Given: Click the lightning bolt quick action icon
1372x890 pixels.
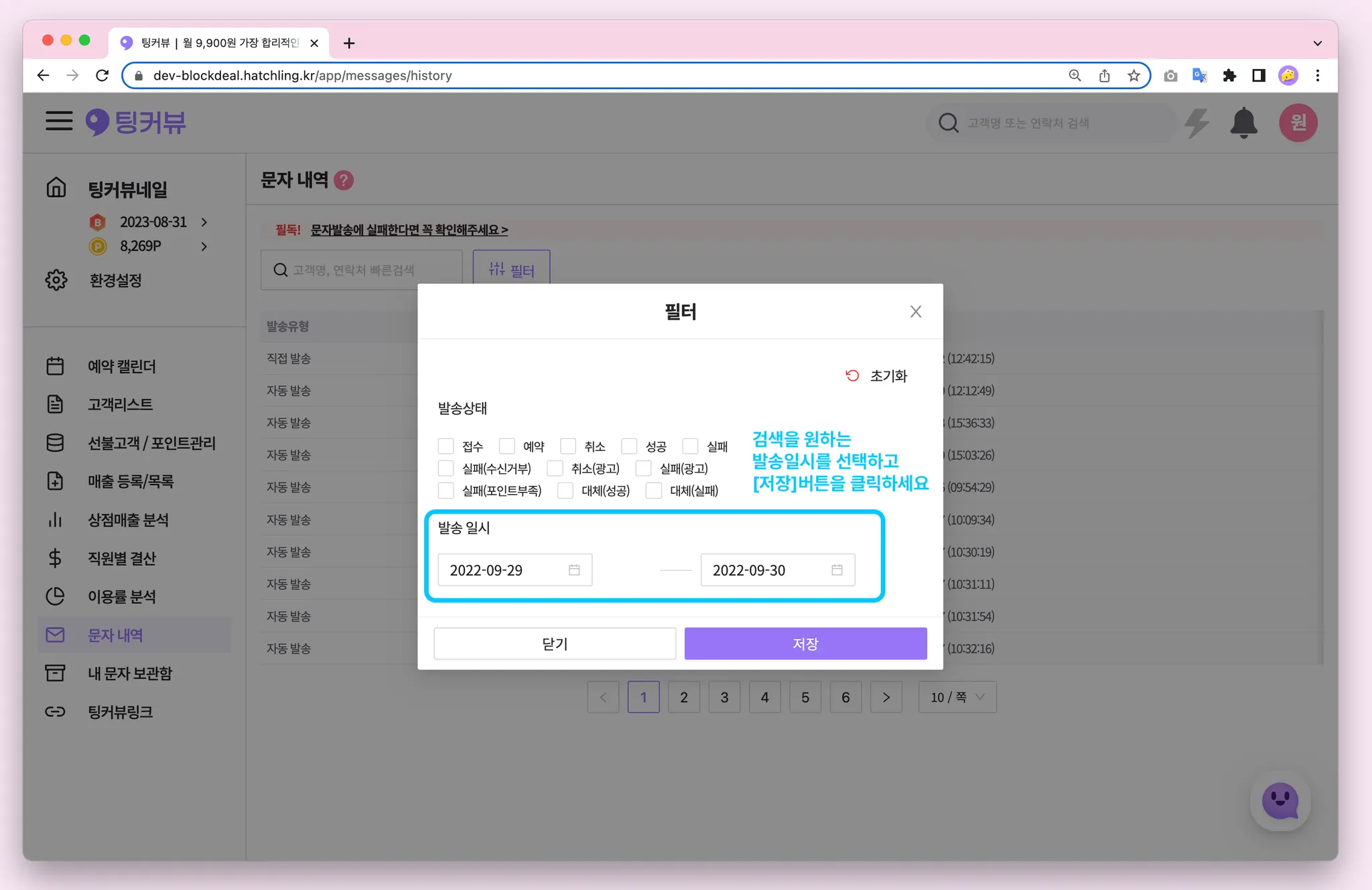Looking at the screenshot, I should pos(1196,123).
